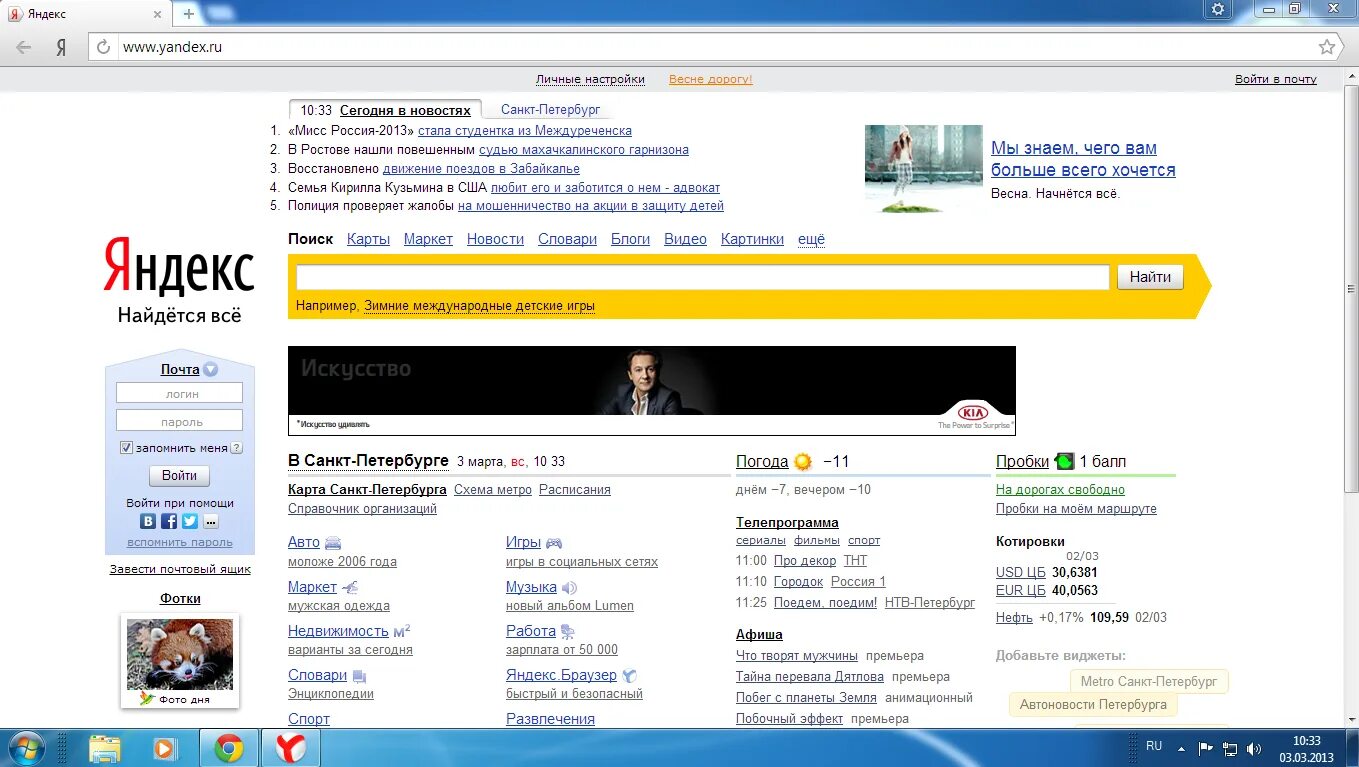The height and width of the screenshot is (767, 1359).
Task: Click the main search input field
Action: click(703, 277)
